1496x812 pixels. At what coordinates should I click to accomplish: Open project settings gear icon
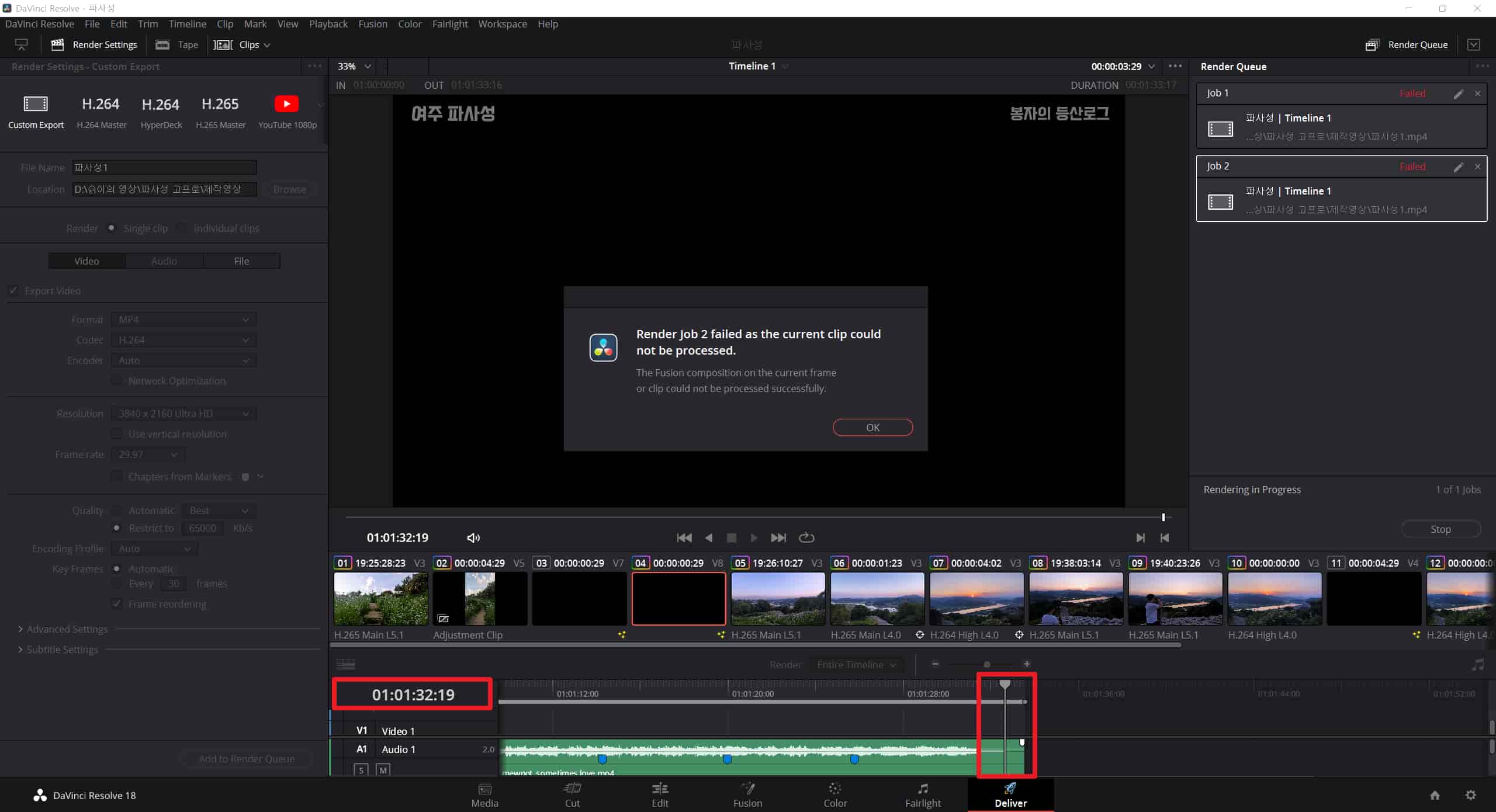pos(1470,795)
